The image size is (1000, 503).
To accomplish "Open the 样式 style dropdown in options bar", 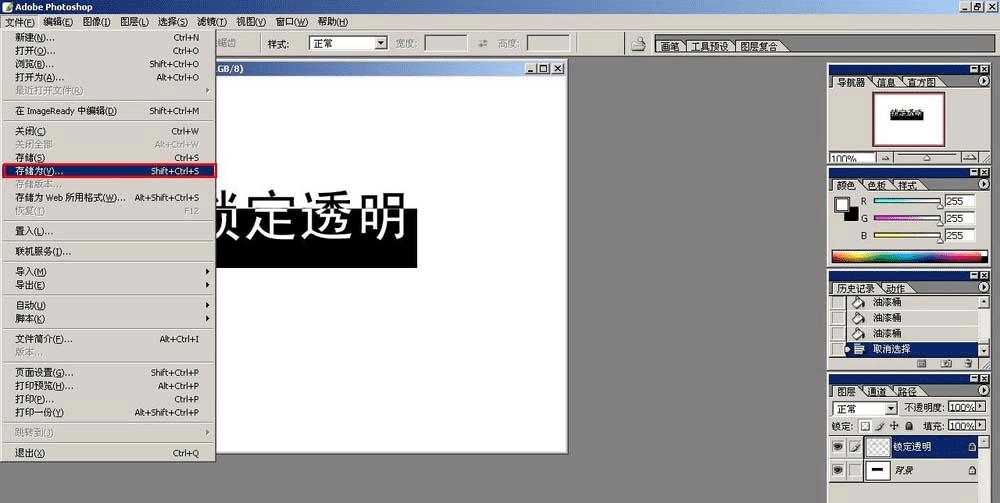I will [381, 43].
